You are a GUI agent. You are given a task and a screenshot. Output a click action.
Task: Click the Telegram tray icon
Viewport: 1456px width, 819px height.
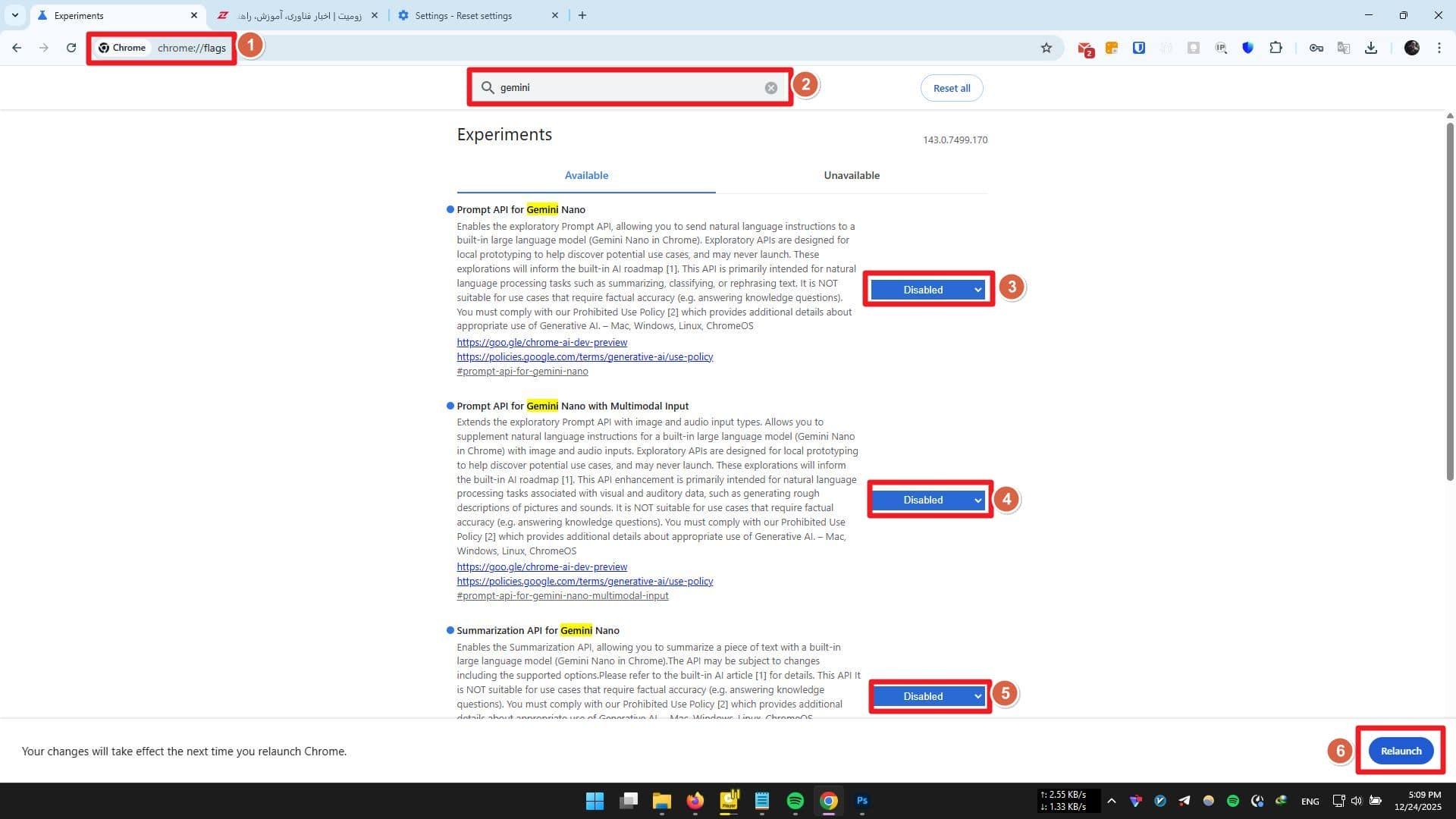1185,801
